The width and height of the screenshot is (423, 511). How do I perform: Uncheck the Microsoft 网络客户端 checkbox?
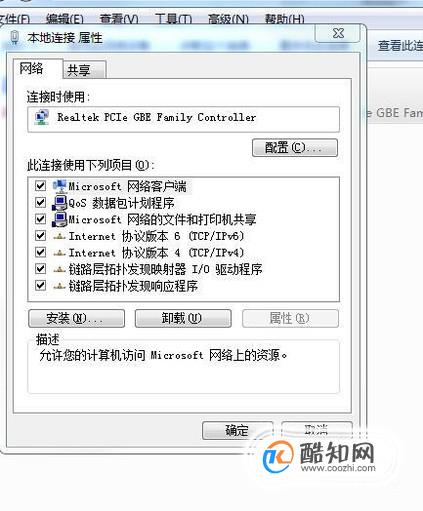[x=40, y=186]
